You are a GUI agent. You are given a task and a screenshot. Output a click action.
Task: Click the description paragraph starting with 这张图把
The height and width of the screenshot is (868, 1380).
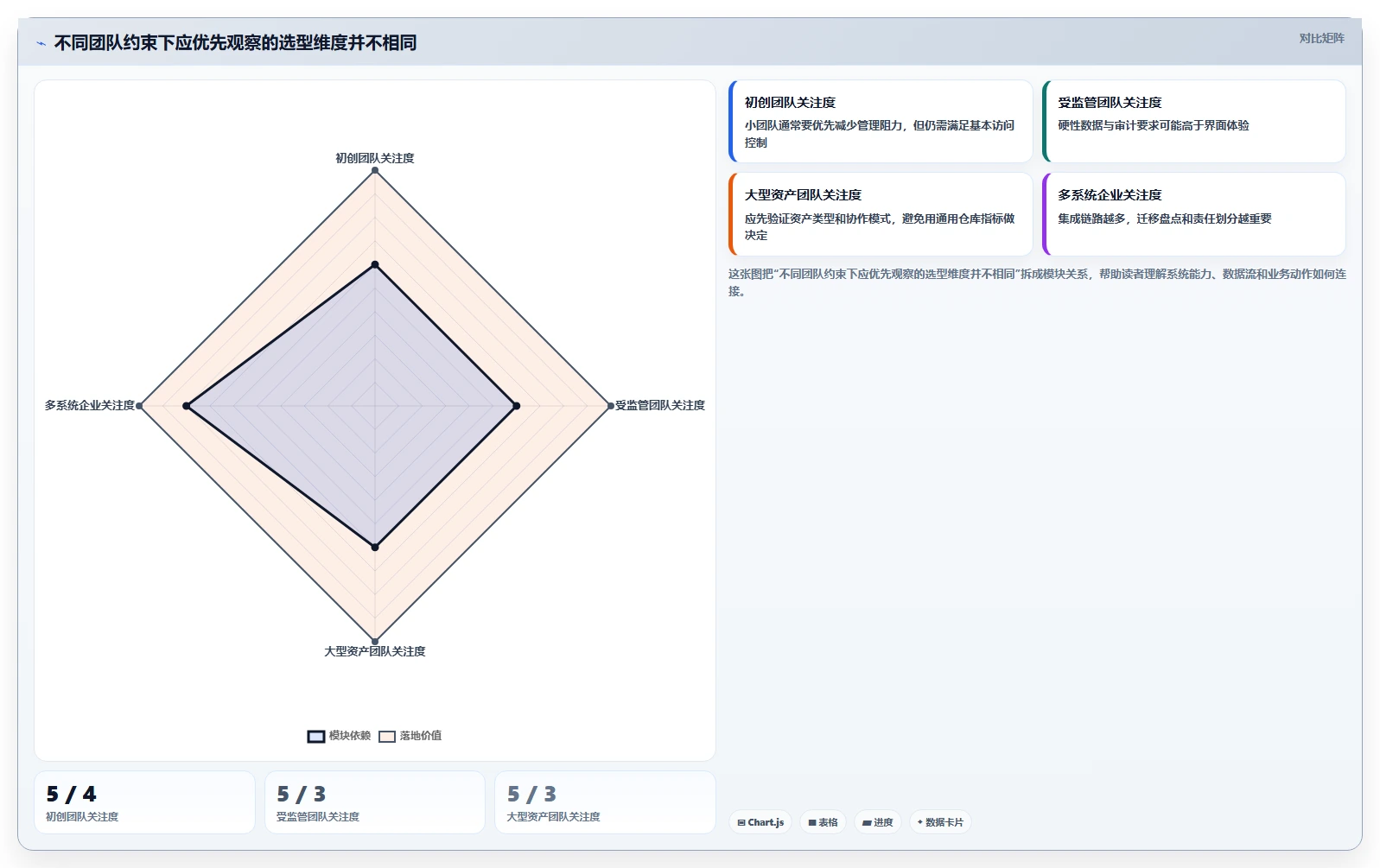[1037, 282]
